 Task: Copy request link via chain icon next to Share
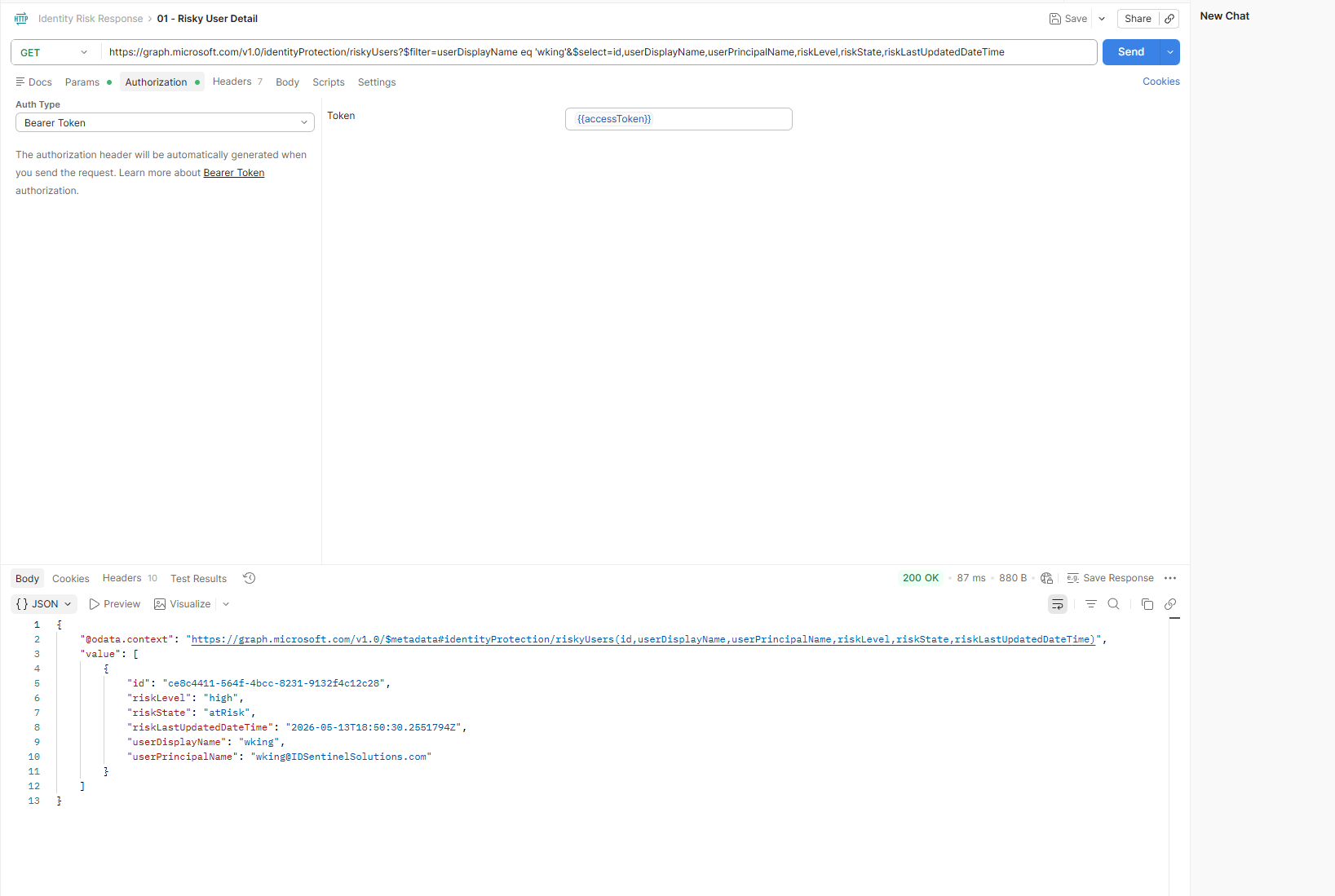[1169, 19]
